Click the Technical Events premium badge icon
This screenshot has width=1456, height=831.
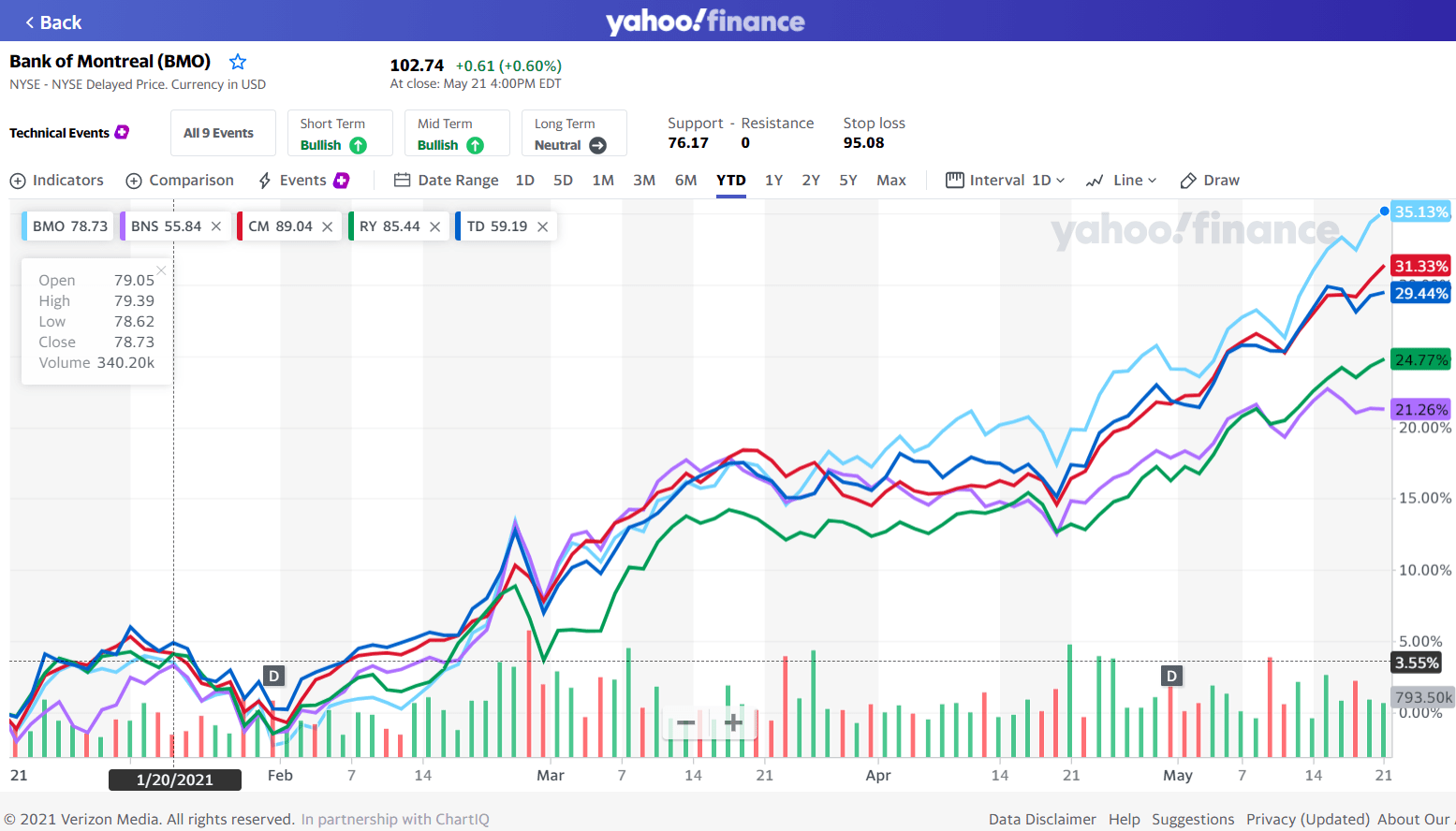click(122, 132)
